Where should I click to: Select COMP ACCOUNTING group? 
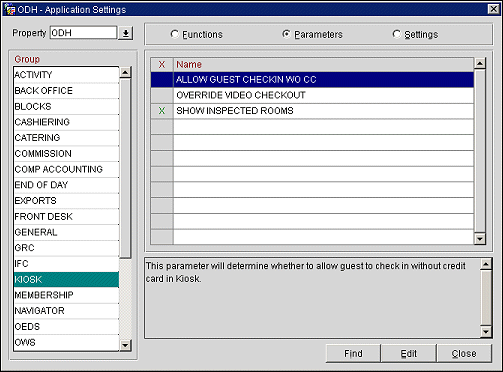coord(66,169)
